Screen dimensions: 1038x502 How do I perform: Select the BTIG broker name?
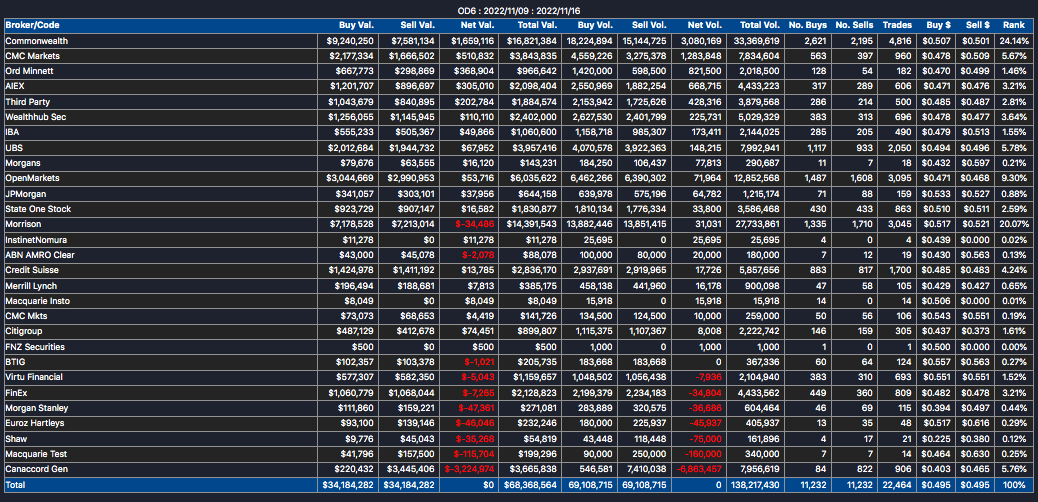pos(15,362)
